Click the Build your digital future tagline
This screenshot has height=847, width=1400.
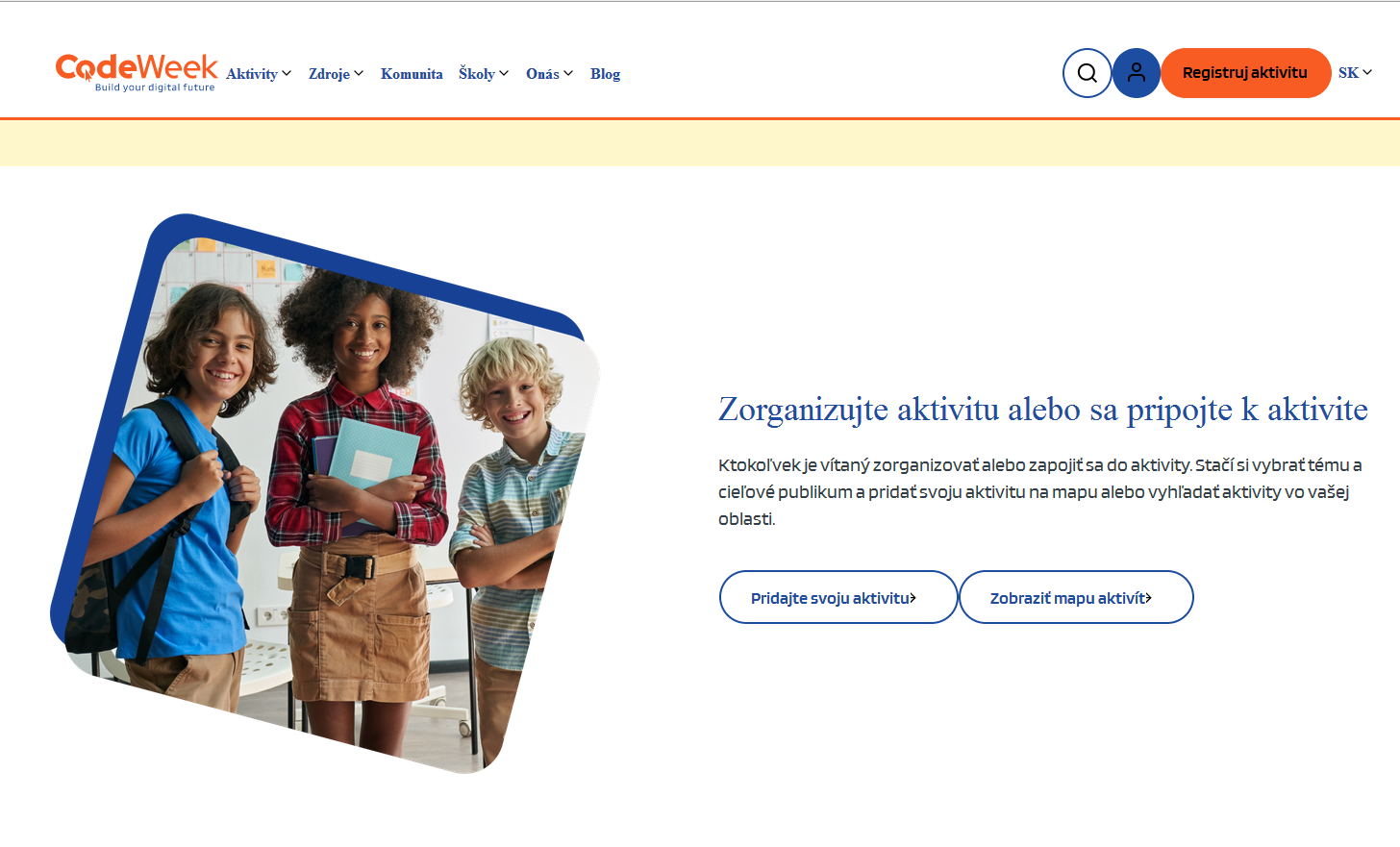[155, 87]
